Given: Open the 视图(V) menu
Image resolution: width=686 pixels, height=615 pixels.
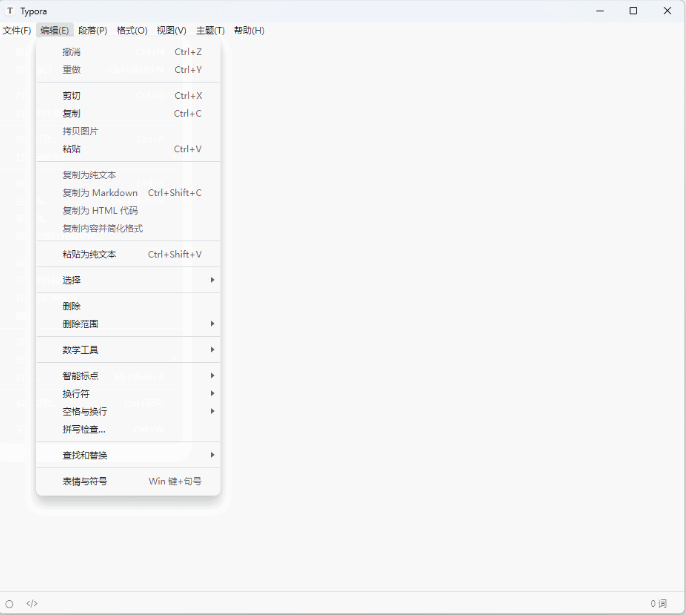Looking at the screenshot, I should tap(172, 31).
